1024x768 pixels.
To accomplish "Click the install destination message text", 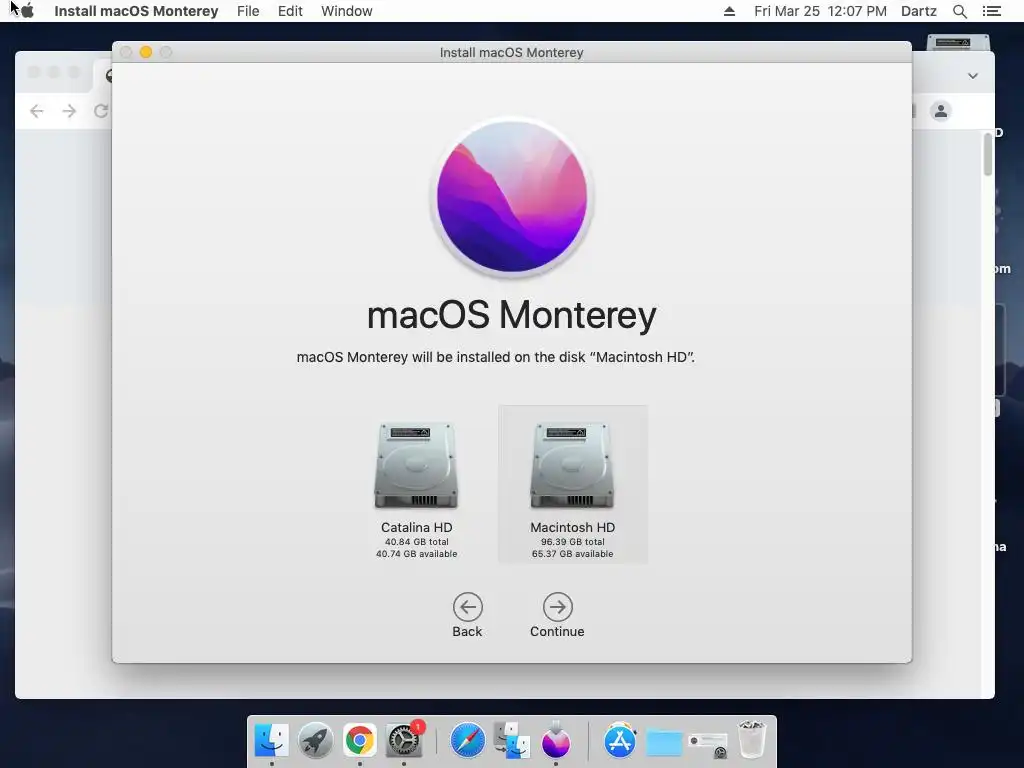I will point(496,357).
